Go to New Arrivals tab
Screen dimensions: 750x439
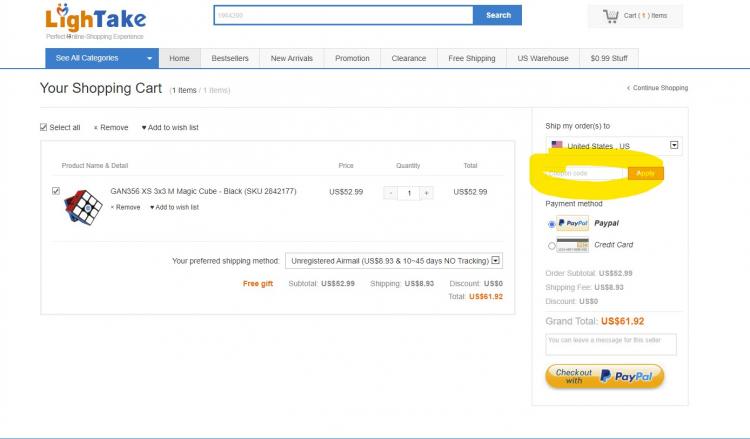(292, 58)
